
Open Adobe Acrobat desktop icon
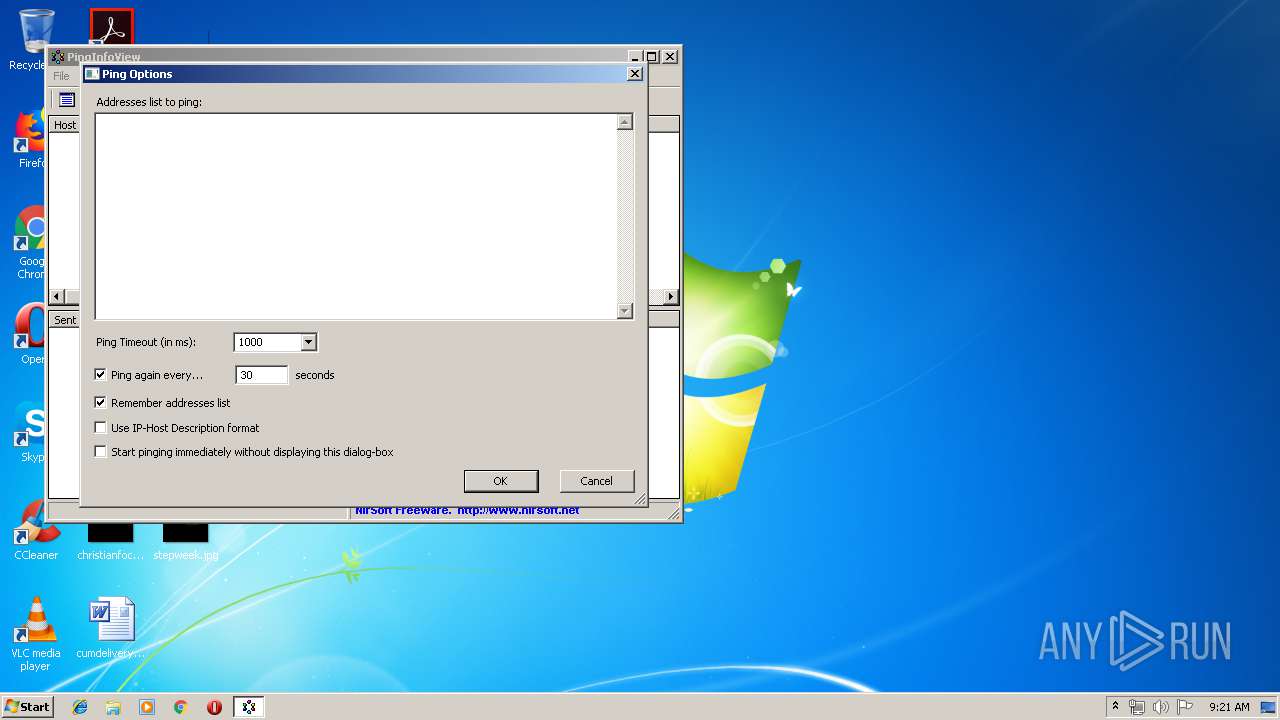tap(111, 28)
